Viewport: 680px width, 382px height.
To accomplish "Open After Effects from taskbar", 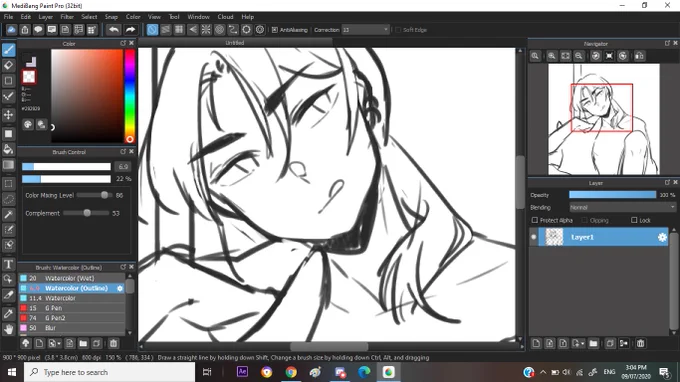I will 242,372.
